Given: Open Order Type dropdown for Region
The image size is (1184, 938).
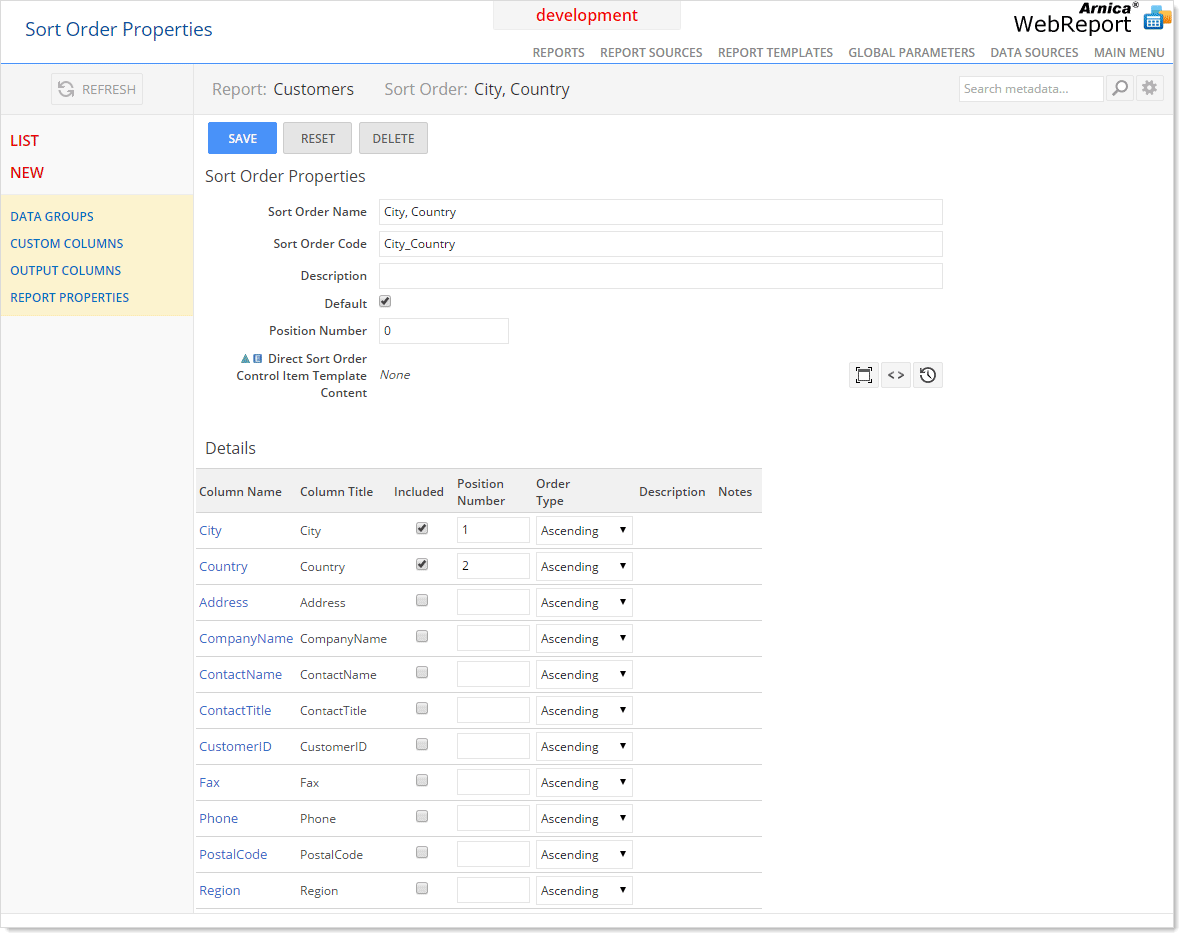Looking at the screenshot, I should click(x=584, y=891).
